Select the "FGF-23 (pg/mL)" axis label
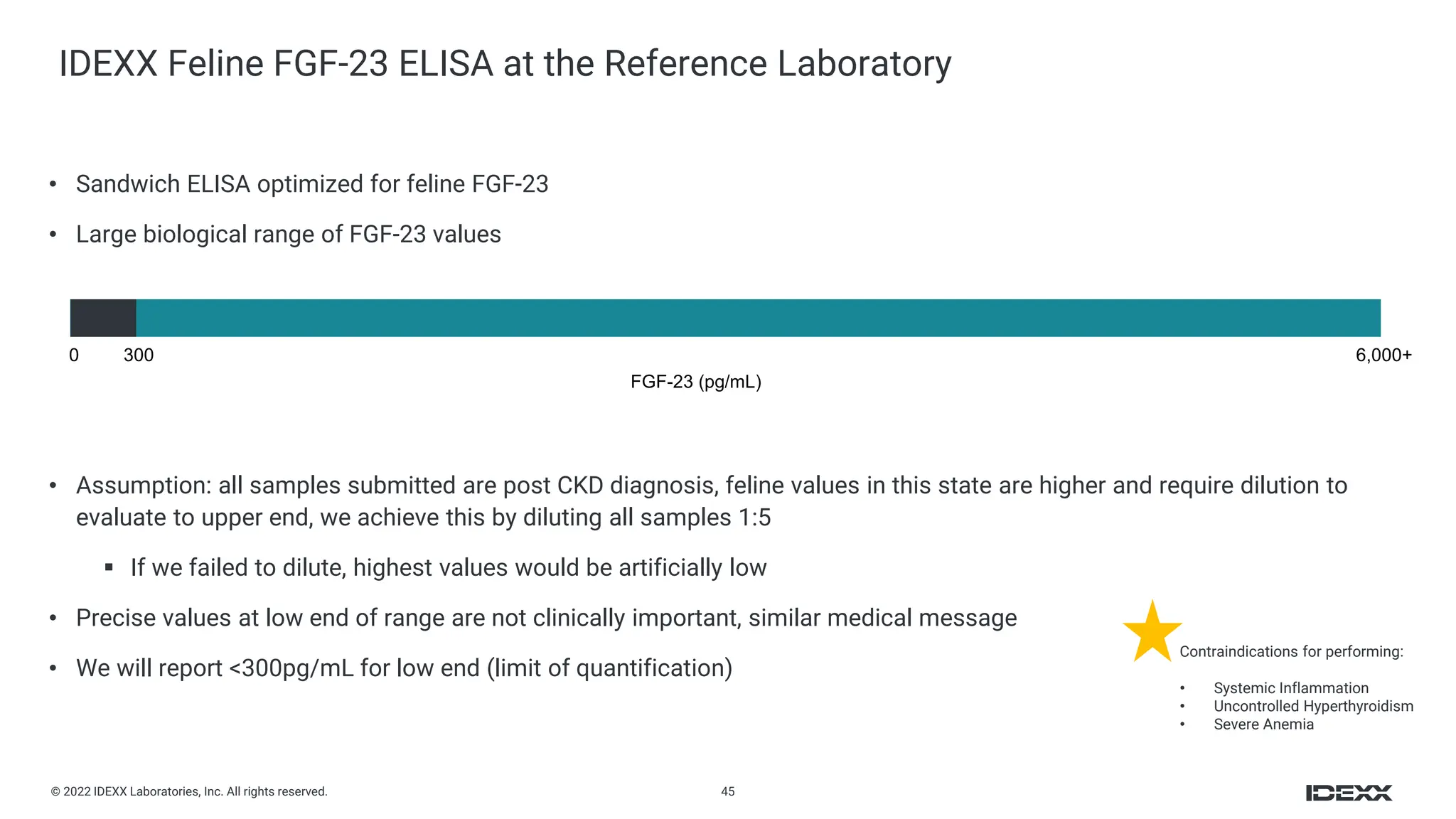The height and width of the screenshot is (819, 1456). click(x=696, y=382)
